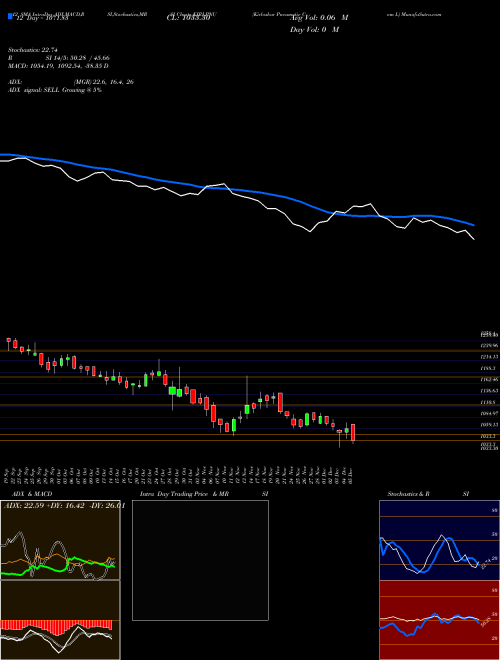Click the 'Day Vol: 0 M' label
500x660 pixels.
pos(314,30)
